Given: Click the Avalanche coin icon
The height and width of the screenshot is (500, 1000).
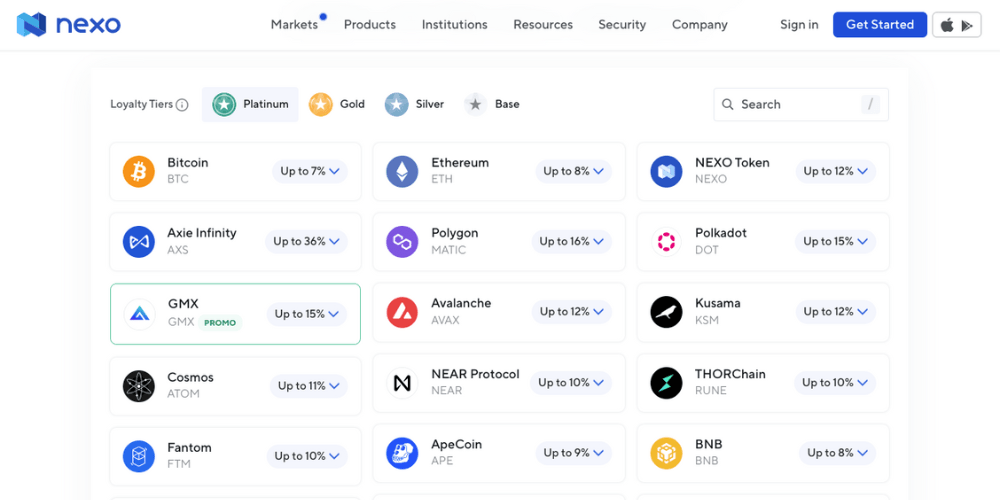Looking at the screenshot, I should coord(402,312).
